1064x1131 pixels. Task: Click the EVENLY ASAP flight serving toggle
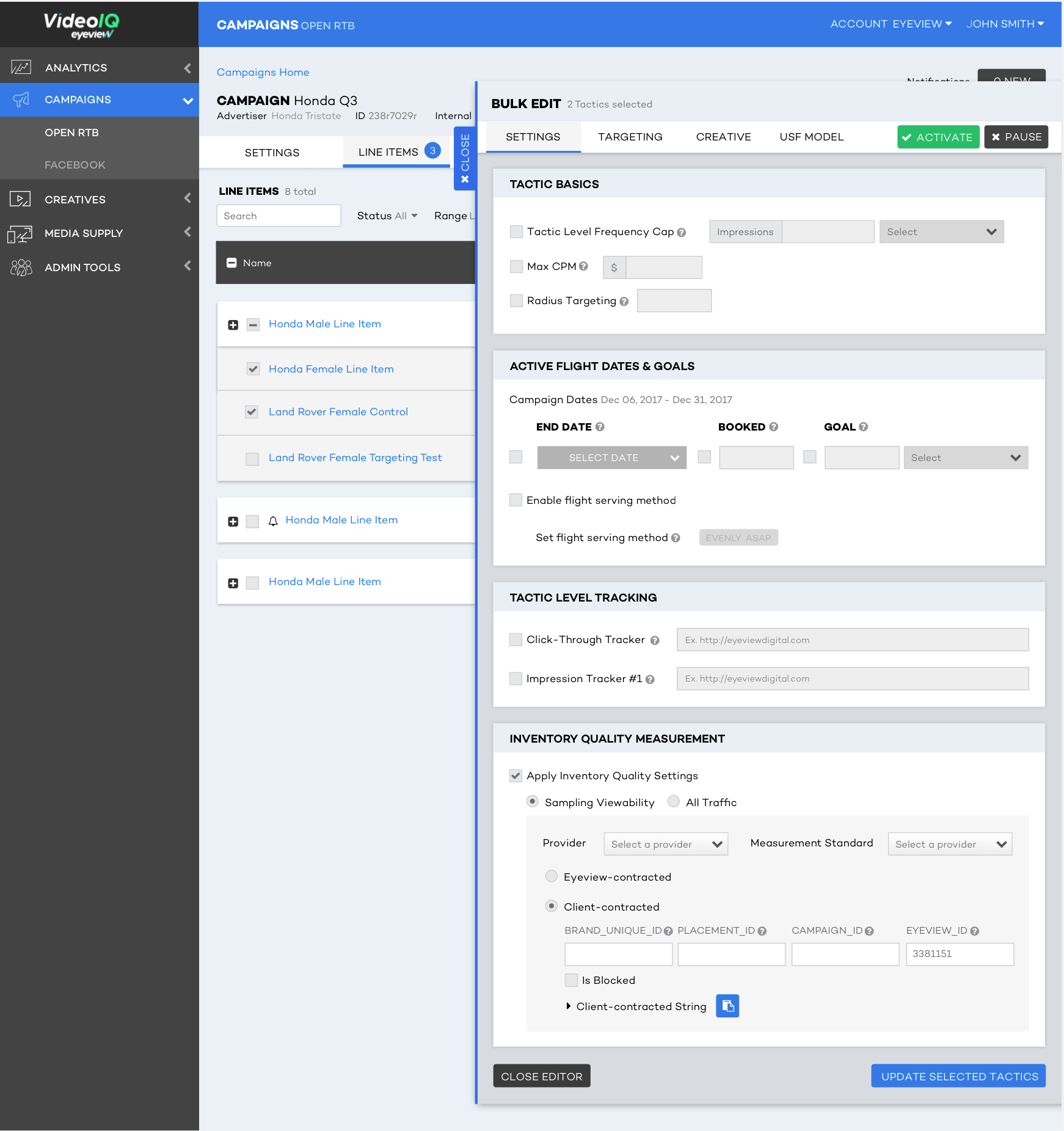click(738, 537)
